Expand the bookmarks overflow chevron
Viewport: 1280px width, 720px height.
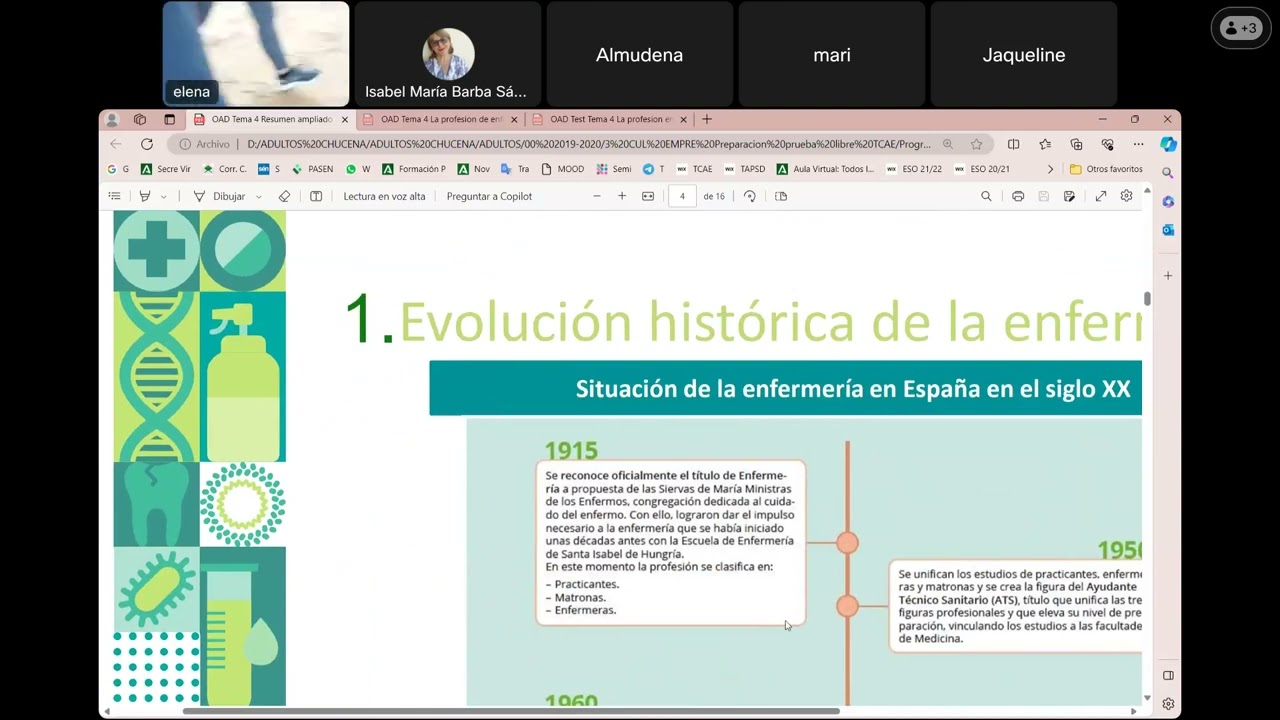[x=1050, y=169]
